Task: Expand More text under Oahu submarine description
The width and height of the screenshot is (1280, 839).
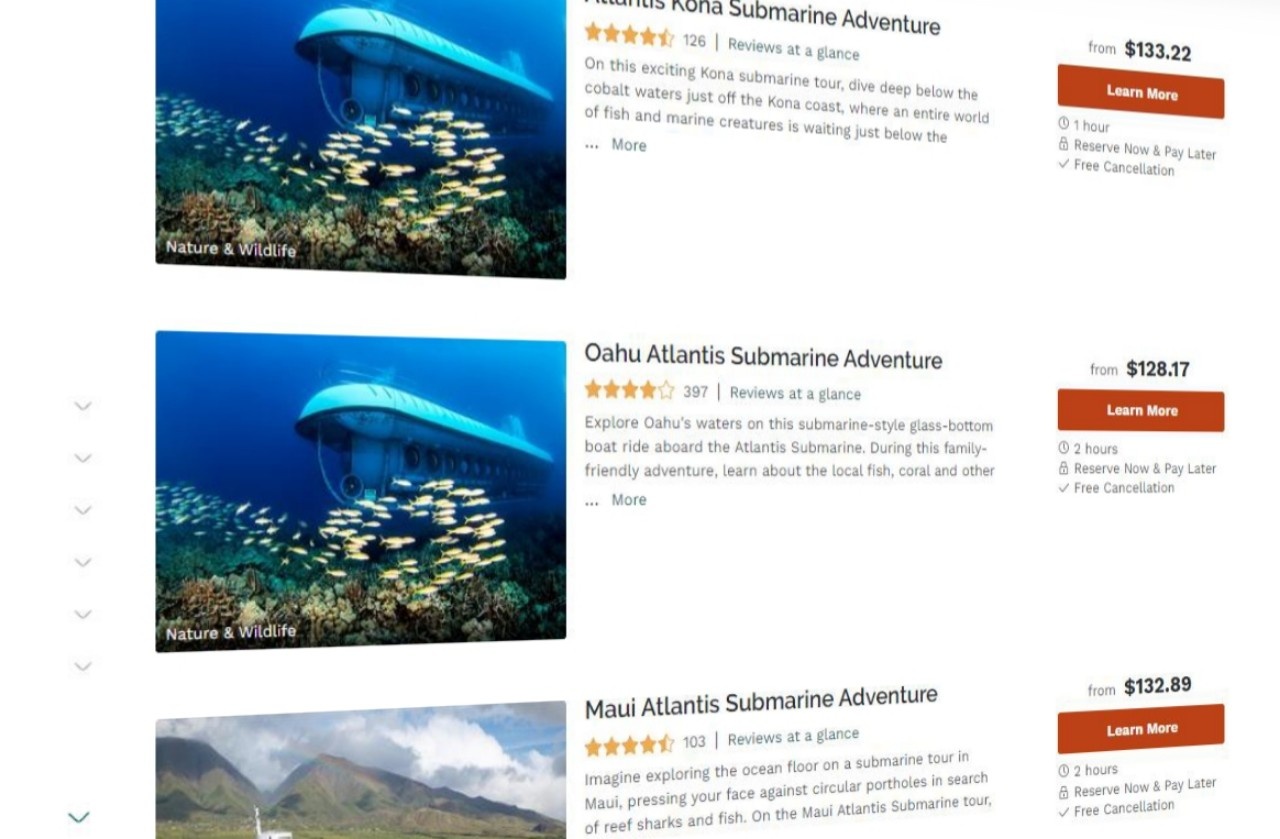Action: 629,500
